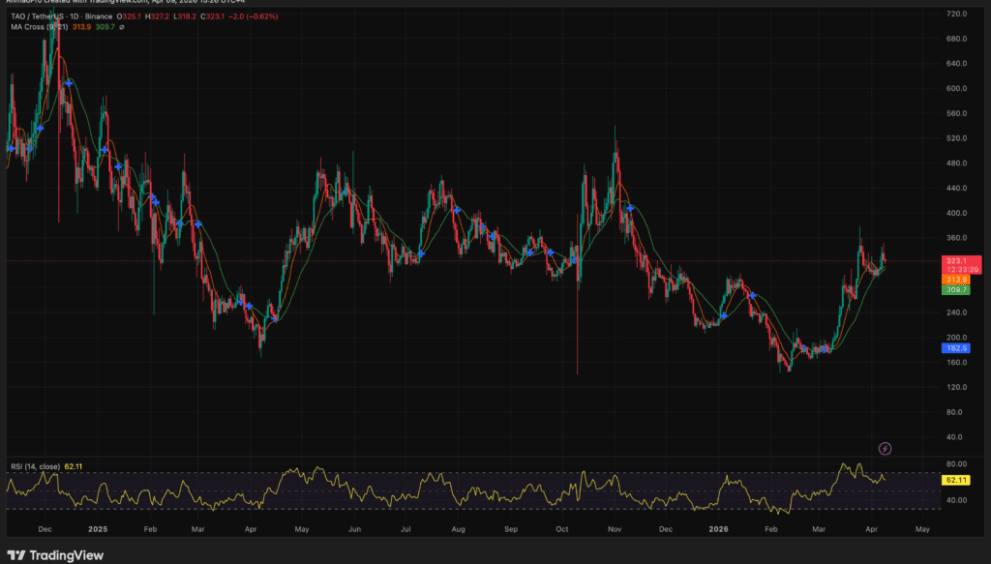Click the purple lightning bolt icon

[884, 449]
